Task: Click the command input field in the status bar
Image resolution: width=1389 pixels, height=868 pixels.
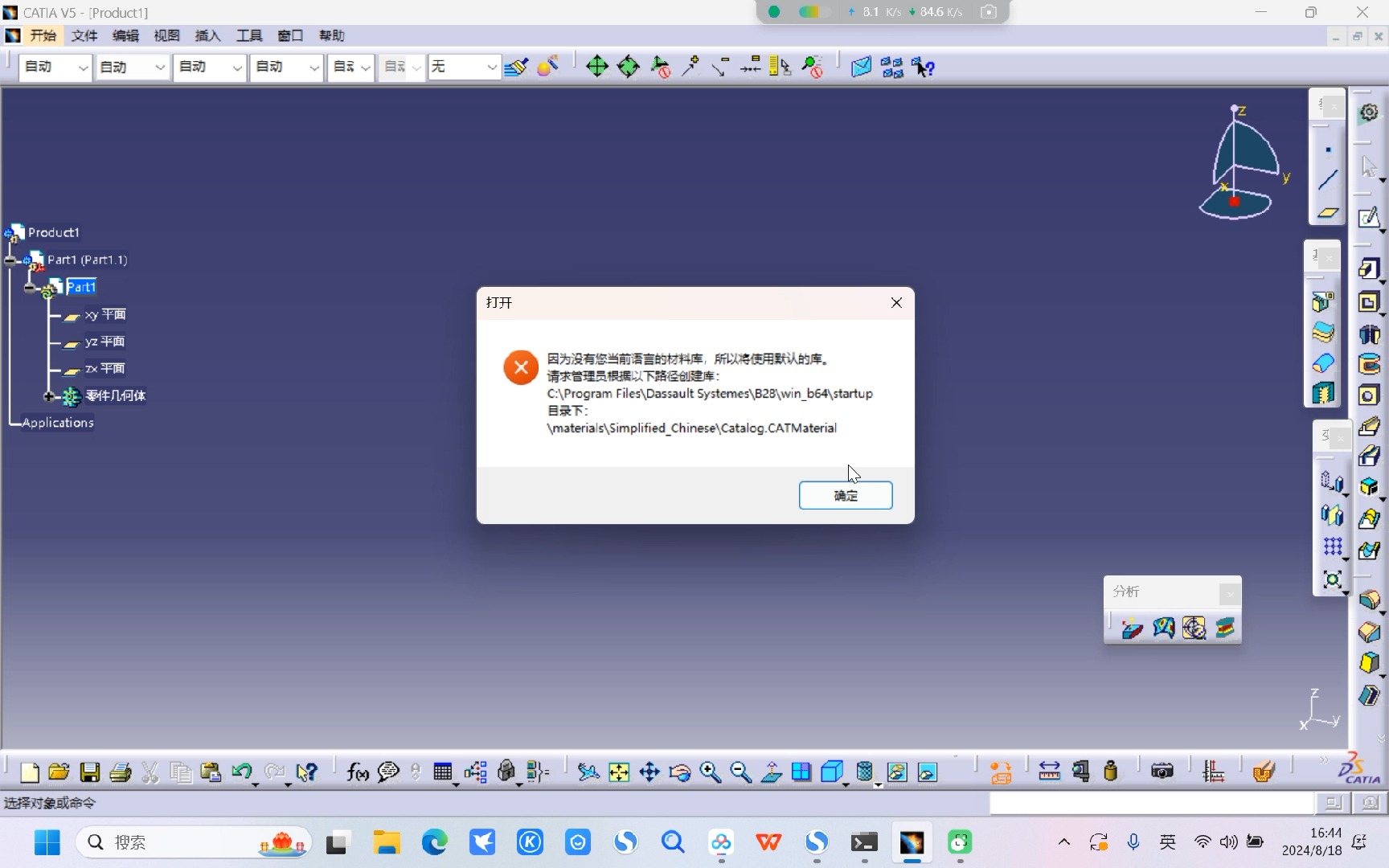Action: point(1151,803)
